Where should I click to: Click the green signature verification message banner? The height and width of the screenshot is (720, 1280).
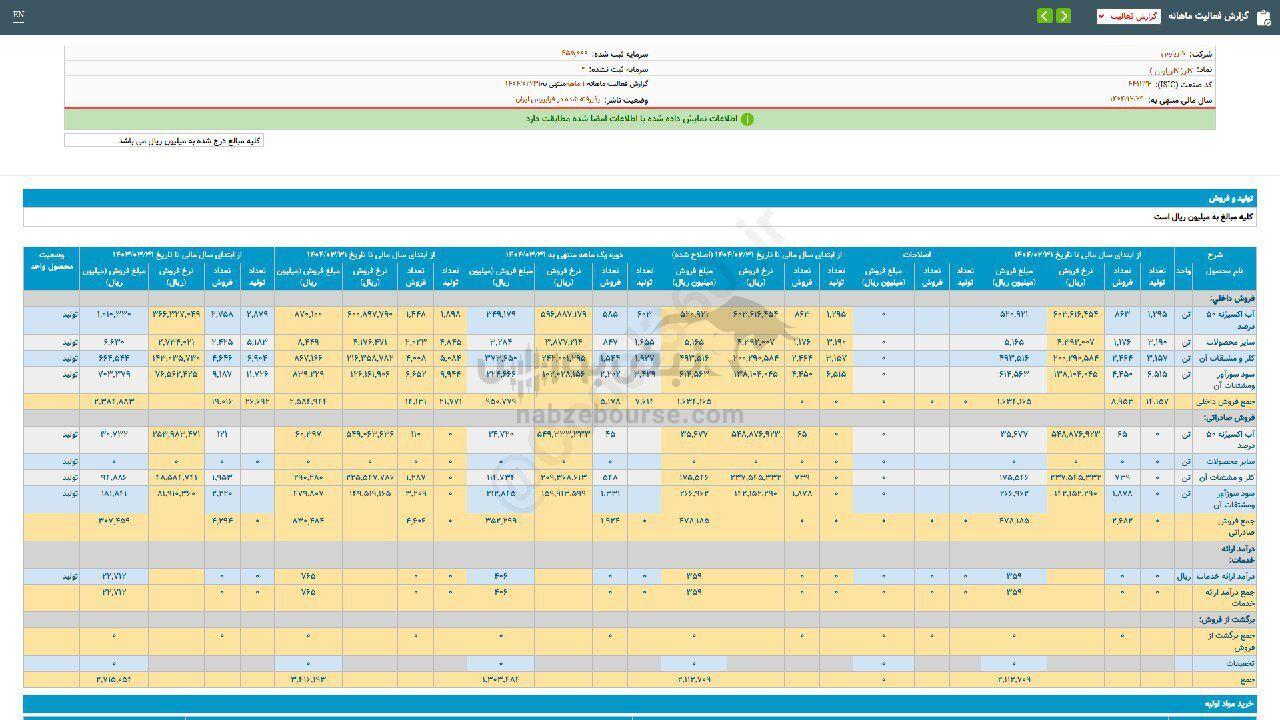640,119
